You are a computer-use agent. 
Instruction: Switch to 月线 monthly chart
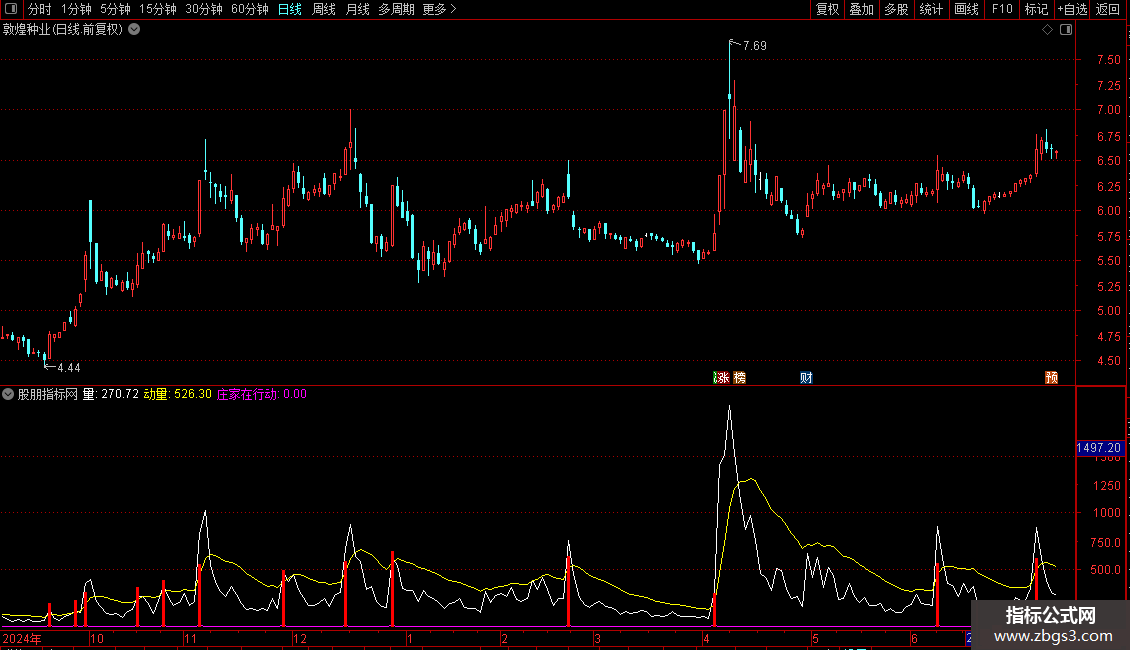pos(357,9)
